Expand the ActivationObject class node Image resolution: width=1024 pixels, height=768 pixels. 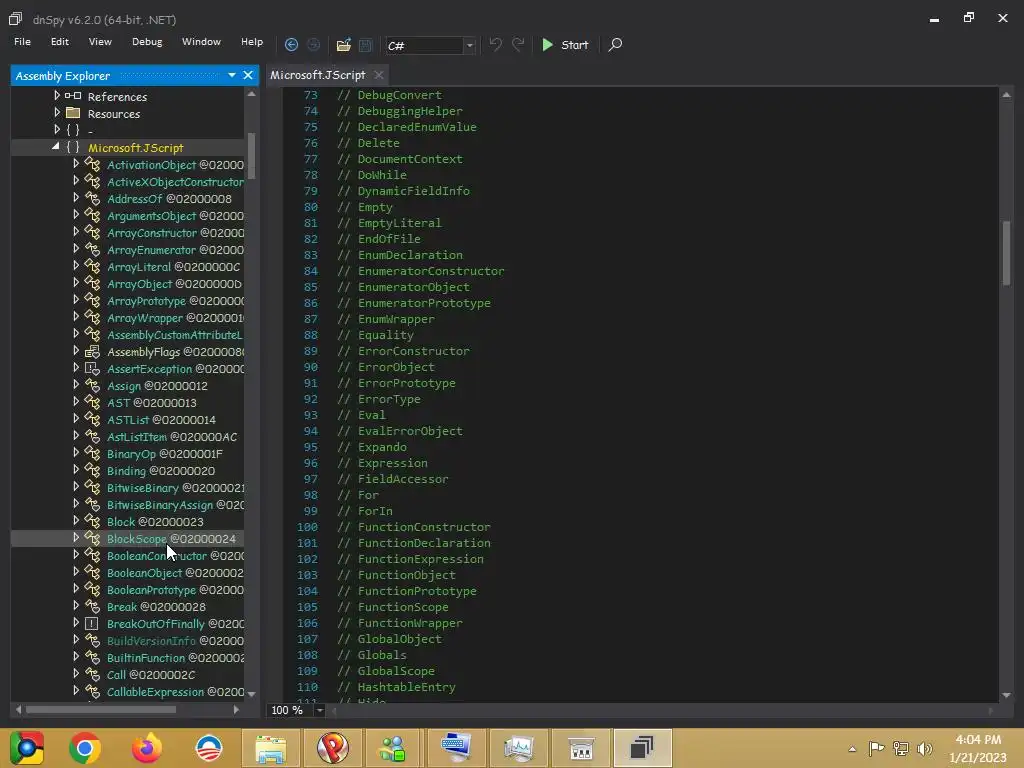coord(76,164)
